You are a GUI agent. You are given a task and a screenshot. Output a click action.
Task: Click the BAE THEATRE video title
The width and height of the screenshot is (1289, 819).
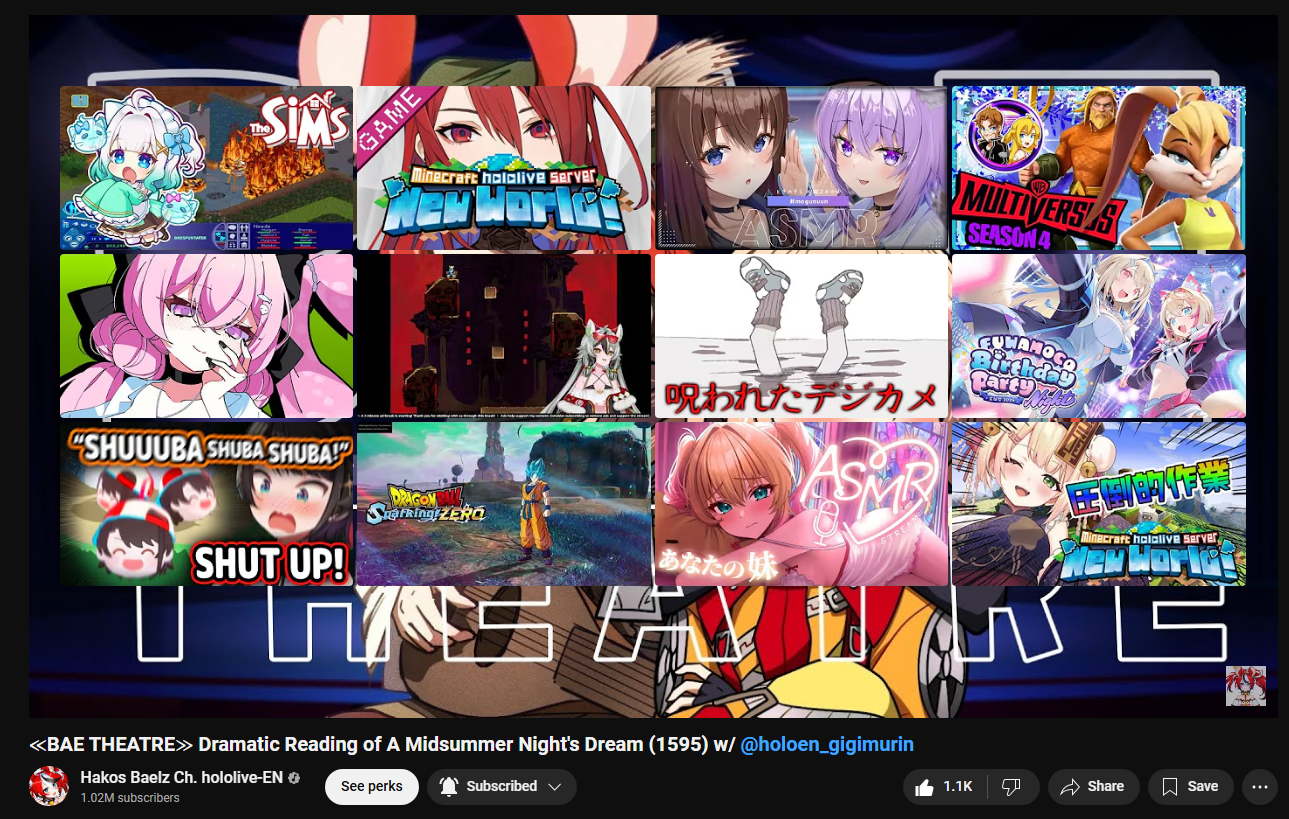[x=471, y=745]
